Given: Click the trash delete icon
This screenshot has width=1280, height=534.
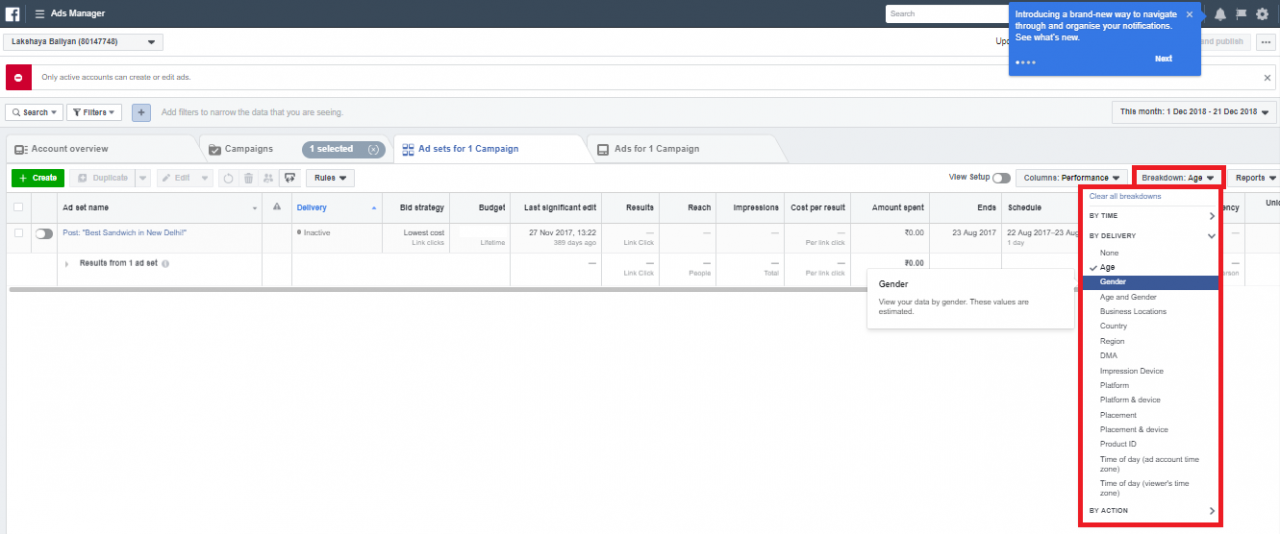Looking at the screenshot, I should (x=247, y=178).
